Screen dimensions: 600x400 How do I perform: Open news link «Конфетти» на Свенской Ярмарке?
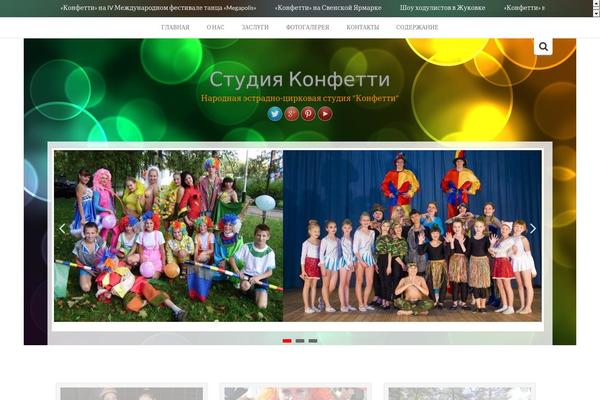(328, 8)
